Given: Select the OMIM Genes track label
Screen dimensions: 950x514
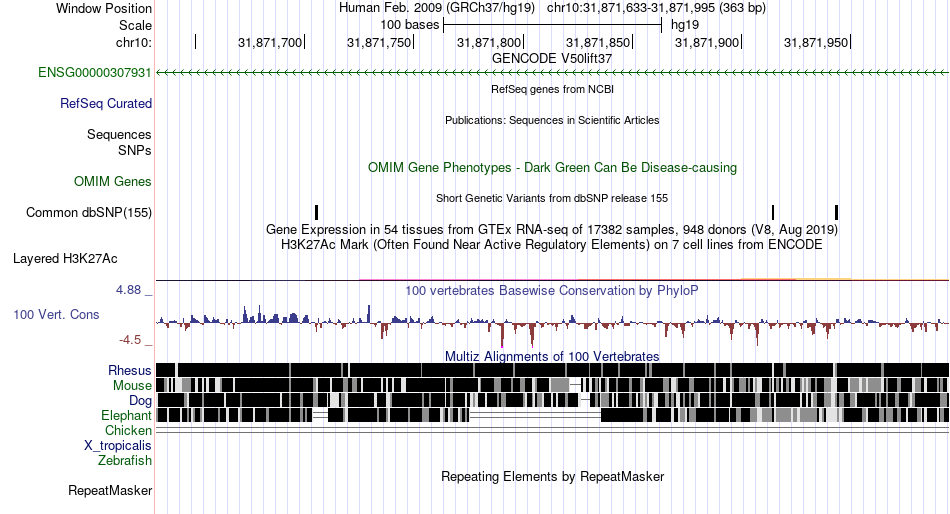Looking at the screenshot, I should [113, 181].
